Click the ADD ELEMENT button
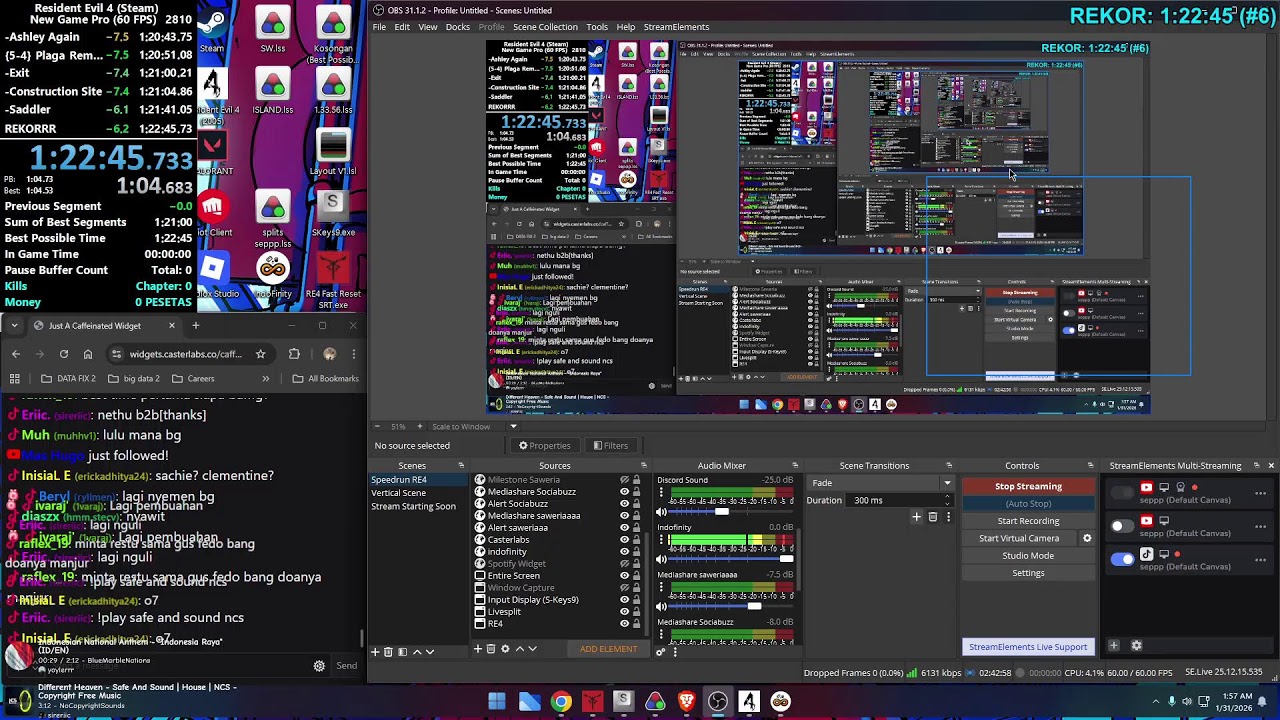Viewport: 1280px width, 720px height. (608, 649)
